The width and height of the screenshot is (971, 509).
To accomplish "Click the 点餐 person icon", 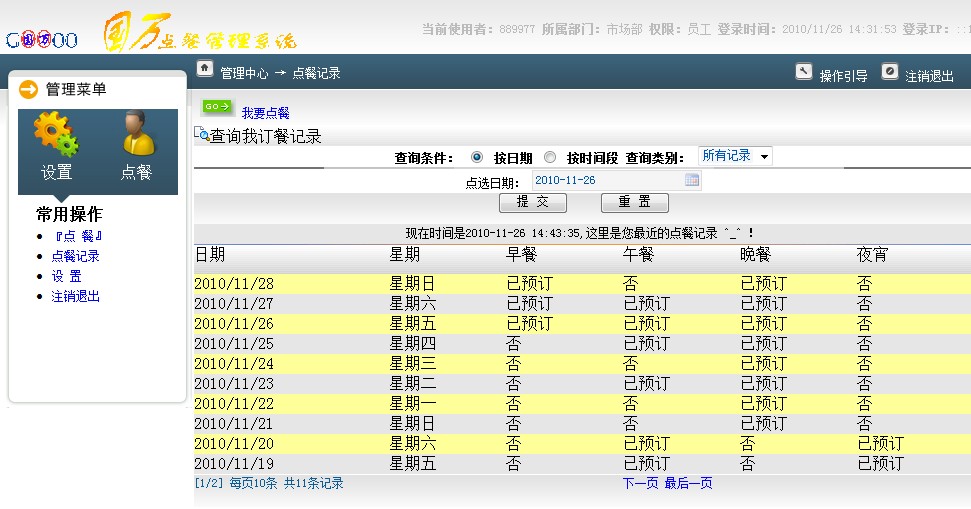I will point(136,136).
